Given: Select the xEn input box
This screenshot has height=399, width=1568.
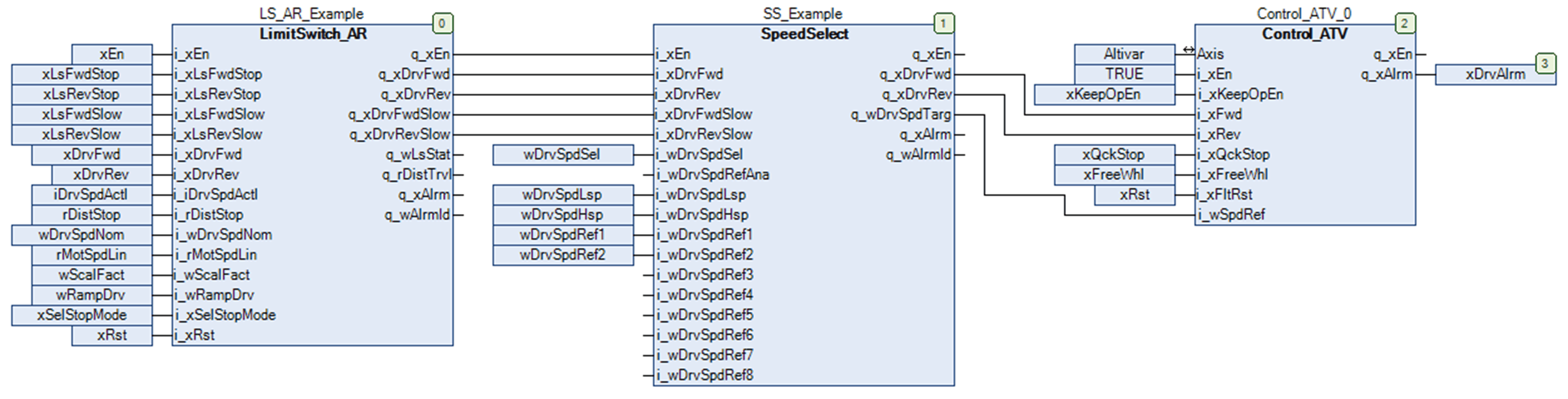Looking at the screenshot, I should (x=112, y=54).
